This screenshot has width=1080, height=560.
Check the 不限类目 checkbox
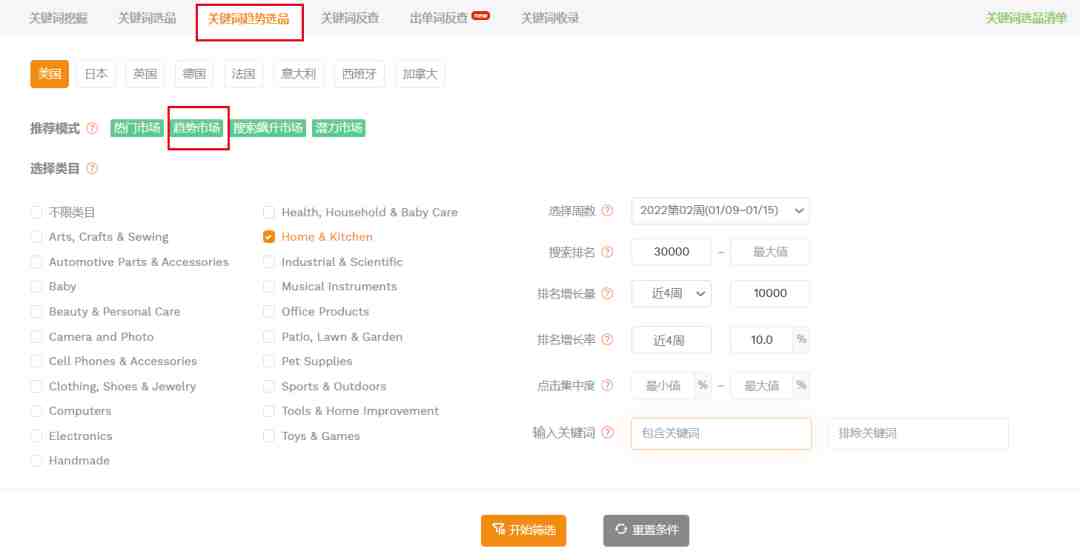click(x=37, y=212)
